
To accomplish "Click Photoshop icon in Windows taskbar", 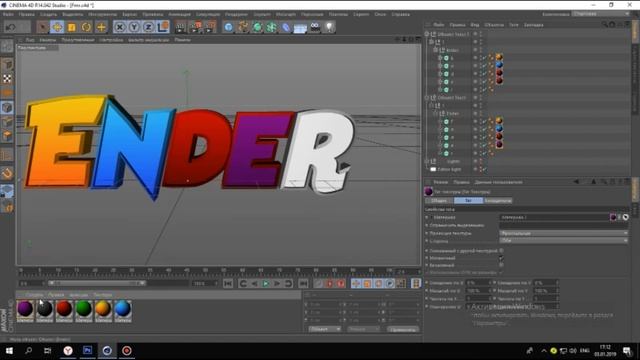I will (x=87, y=351).
